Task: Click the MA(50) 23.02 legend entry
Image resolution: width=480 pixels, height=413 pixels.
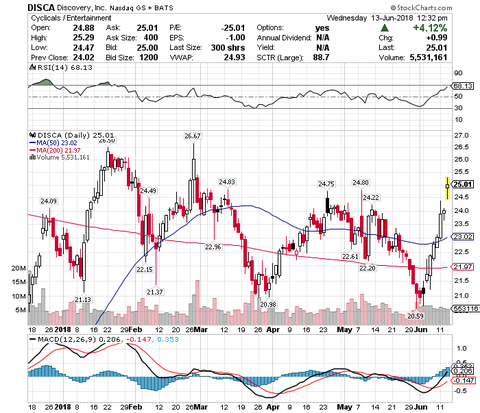Action: tap(54, 143)
